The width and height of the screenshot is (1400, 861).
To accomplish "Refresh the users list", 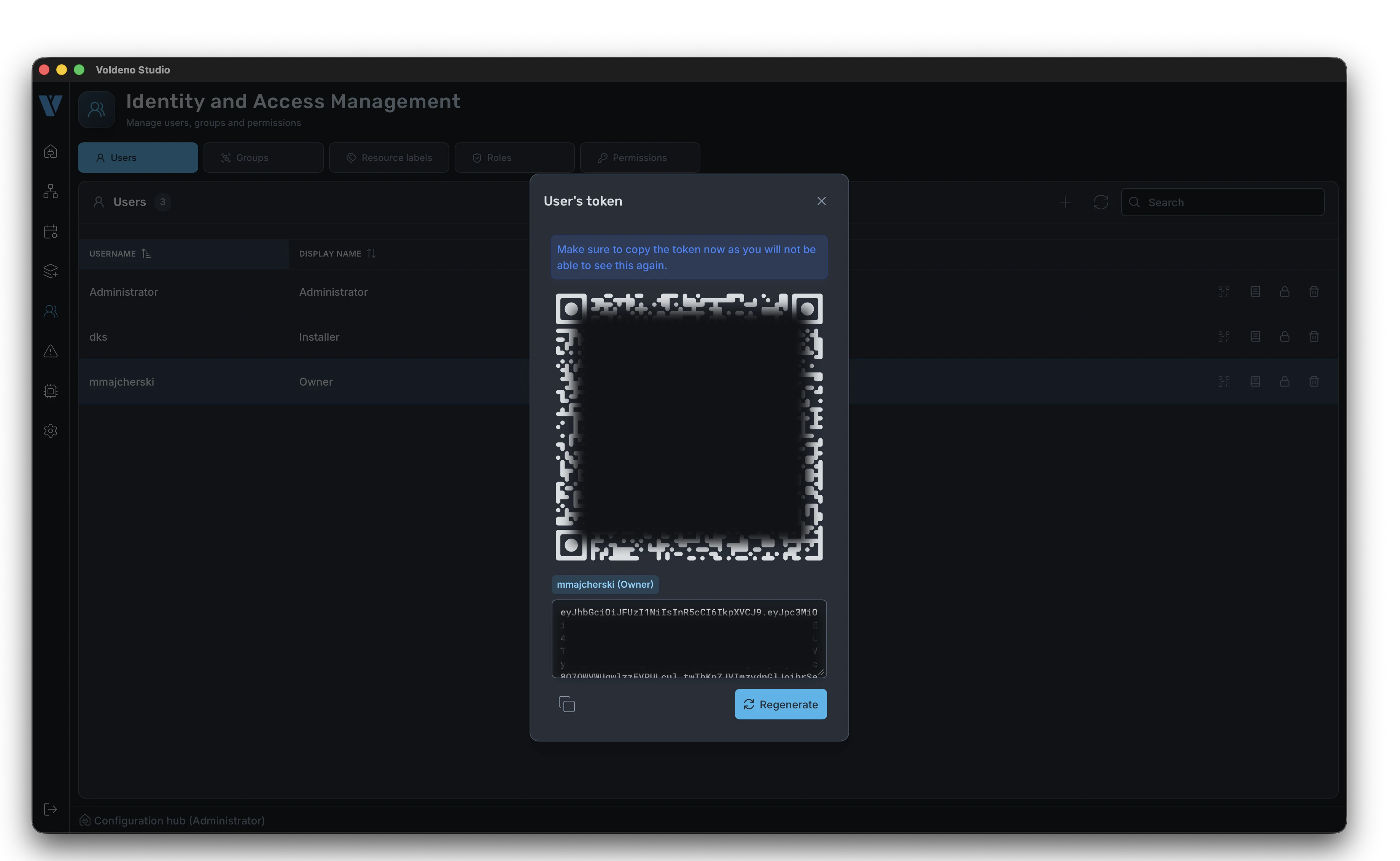I will [x=1101, y=202].
